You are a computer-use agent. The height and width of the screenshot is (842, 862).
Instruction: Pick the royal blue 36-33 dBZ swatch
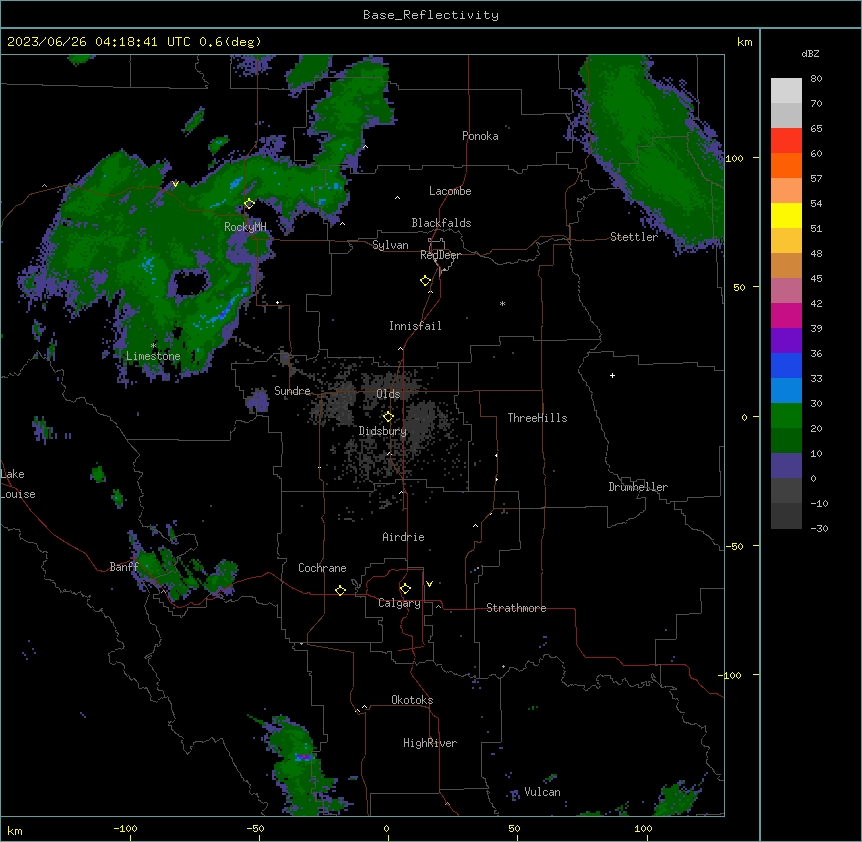(x=786, y=365)
